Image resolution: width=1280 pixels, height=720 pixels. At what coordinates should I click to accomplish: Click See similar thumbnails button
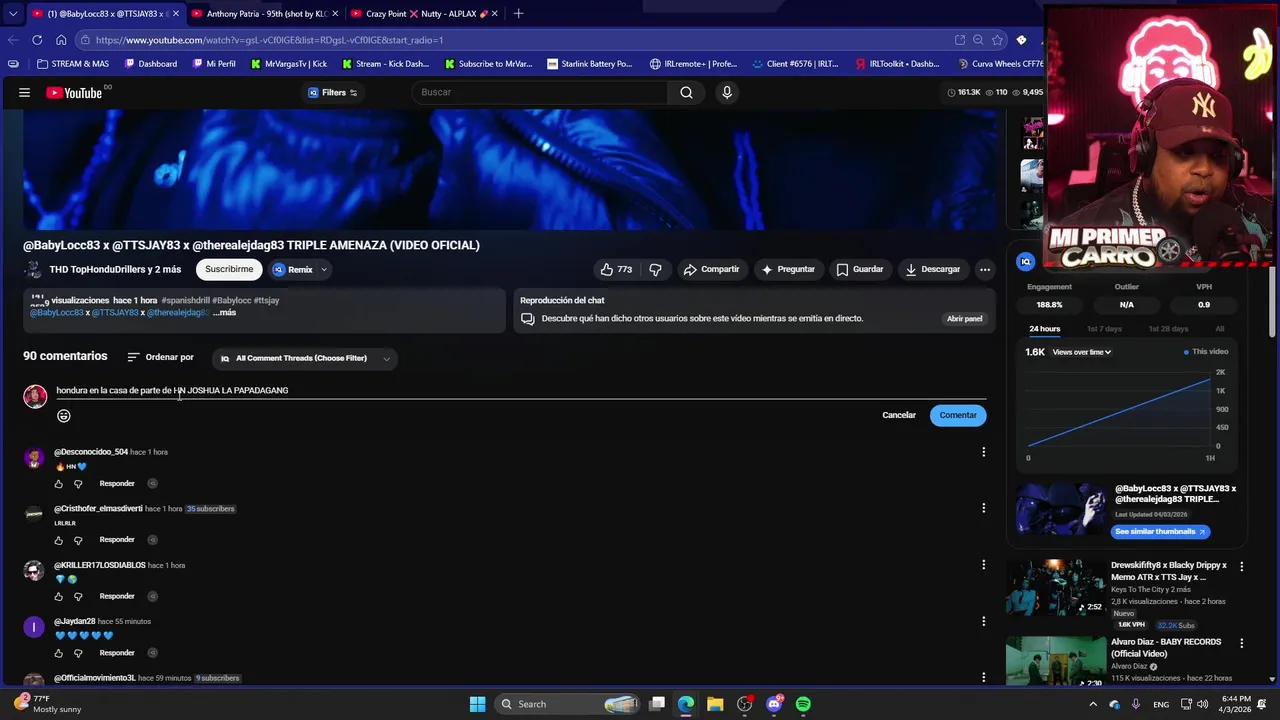[x=1160, y=532]
